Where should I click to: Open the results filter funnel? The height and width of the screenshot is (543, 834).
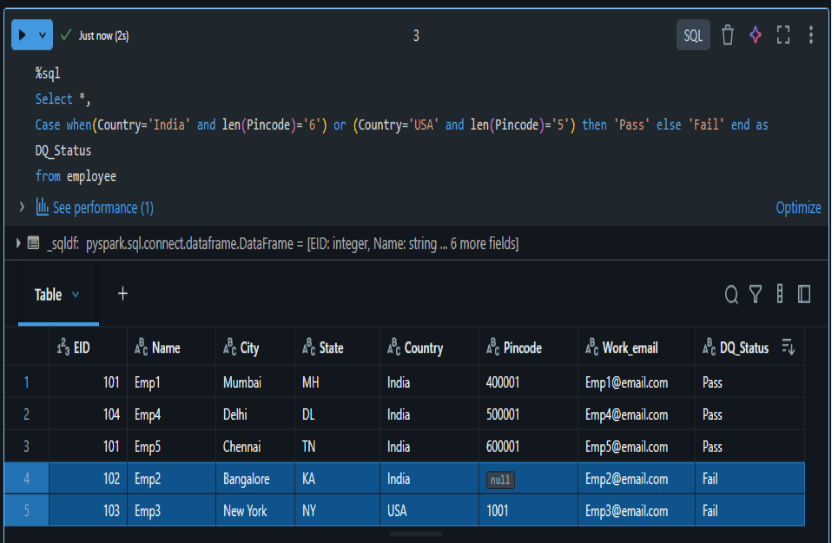click(755, 294)
